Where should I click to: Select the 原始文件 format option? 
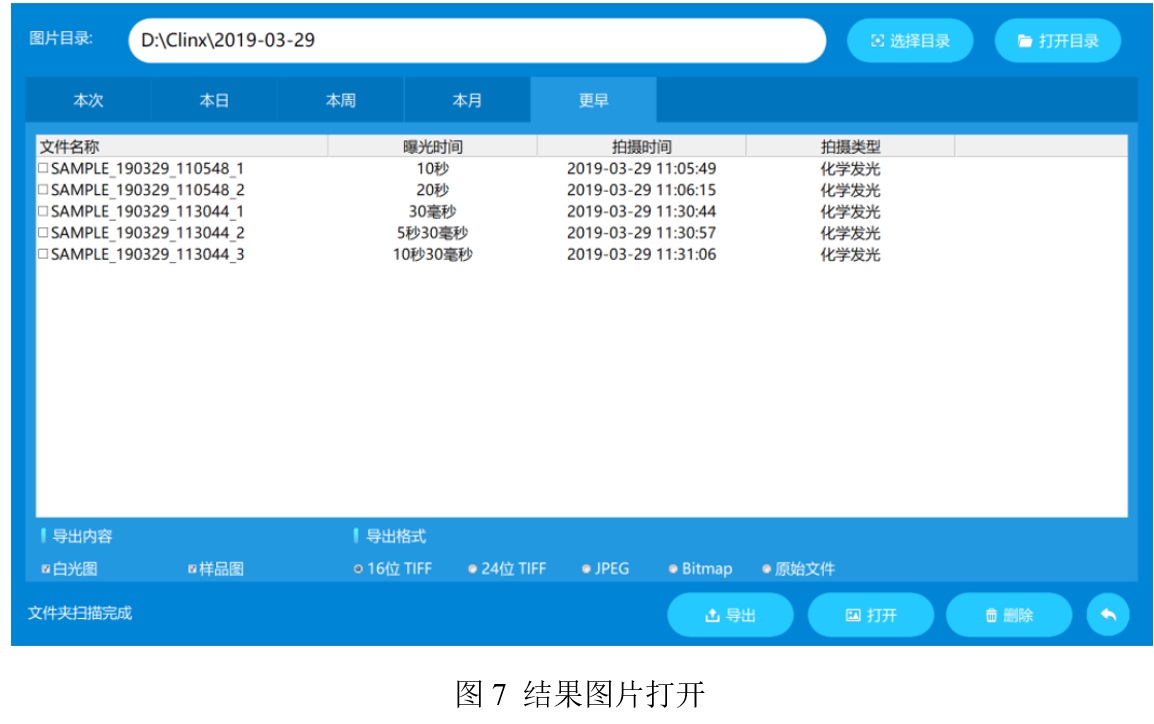pyautogui.click(x=767, y=569)
